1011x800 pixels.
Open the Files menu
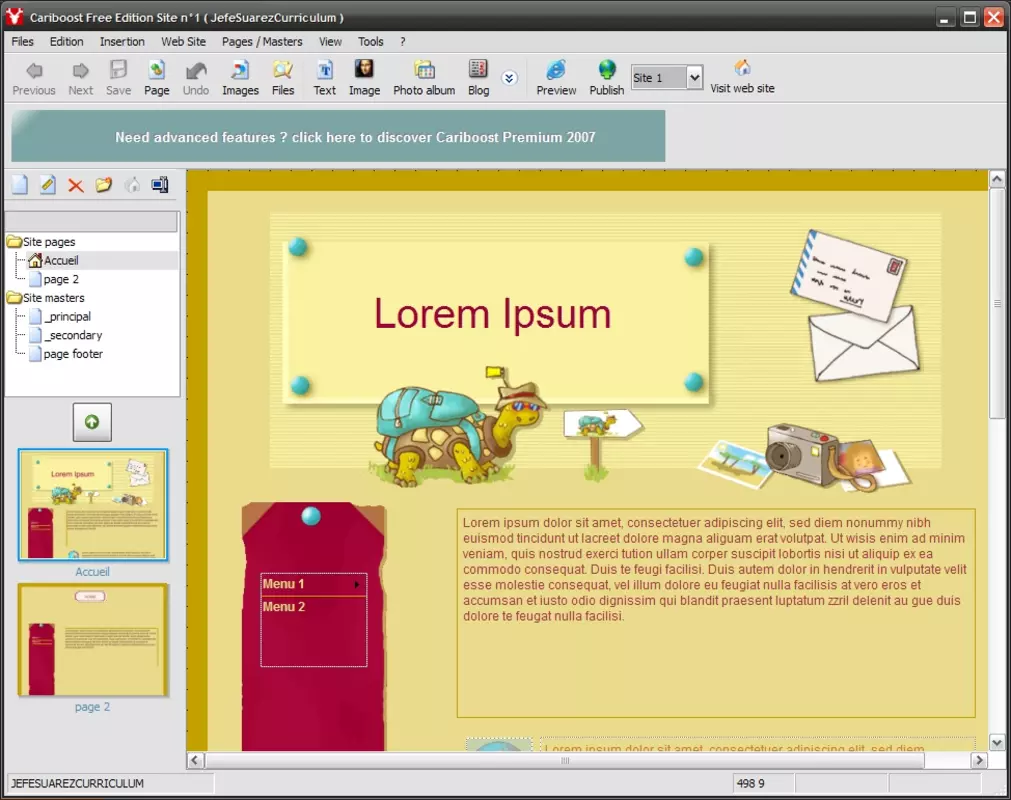[x=23, y=41]
